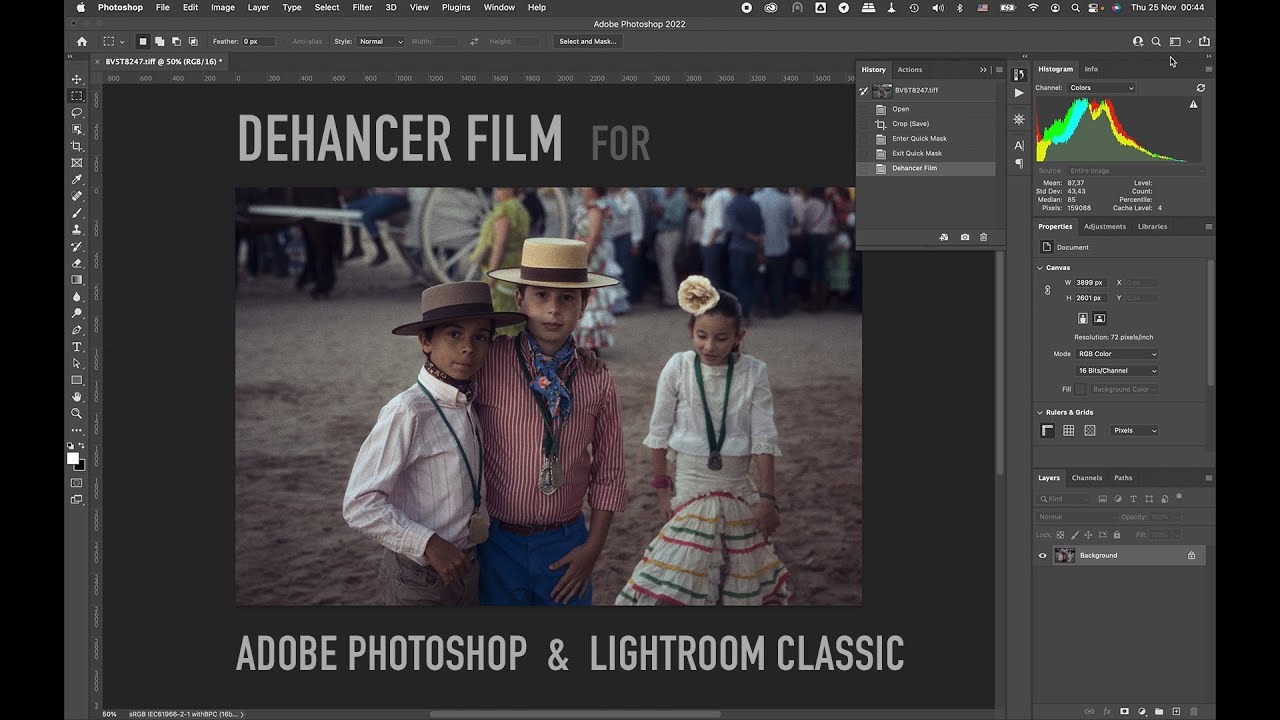The height and width of the screenshot is (720, 1280).
Task: Open the histogram Channel dropdown
Action: click(1101, 88)
